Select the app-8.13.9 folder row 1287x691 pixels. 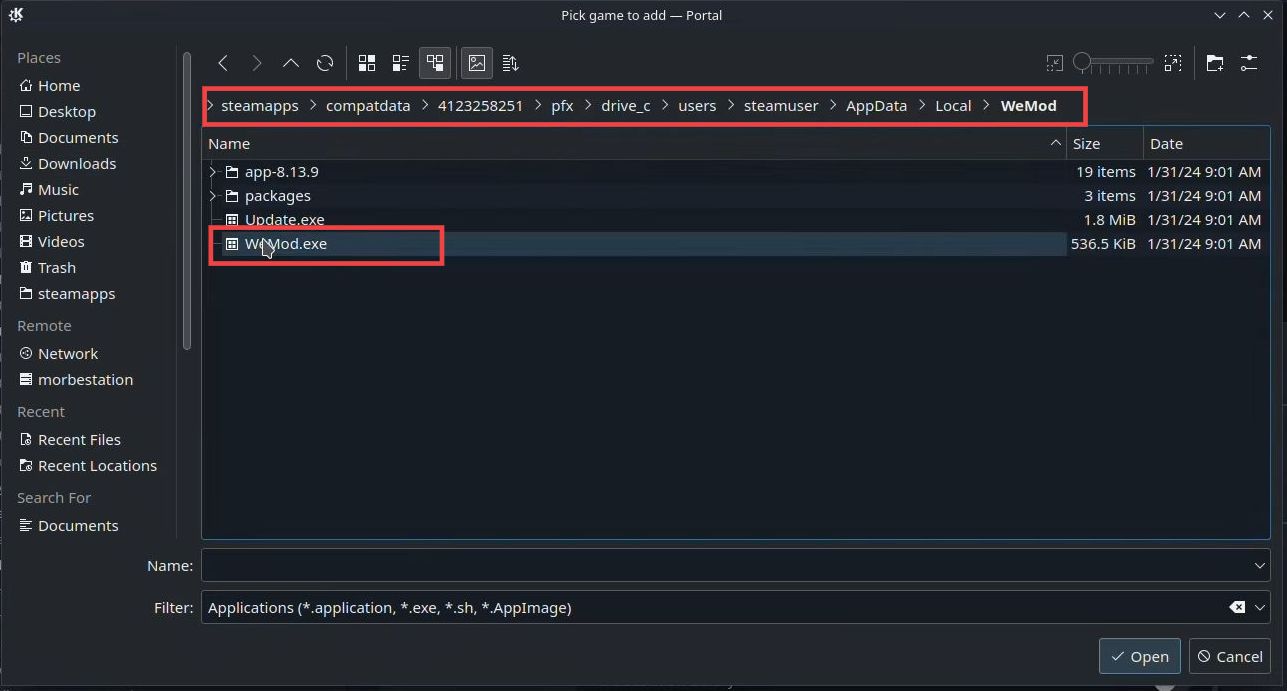[x=735, y=172]
